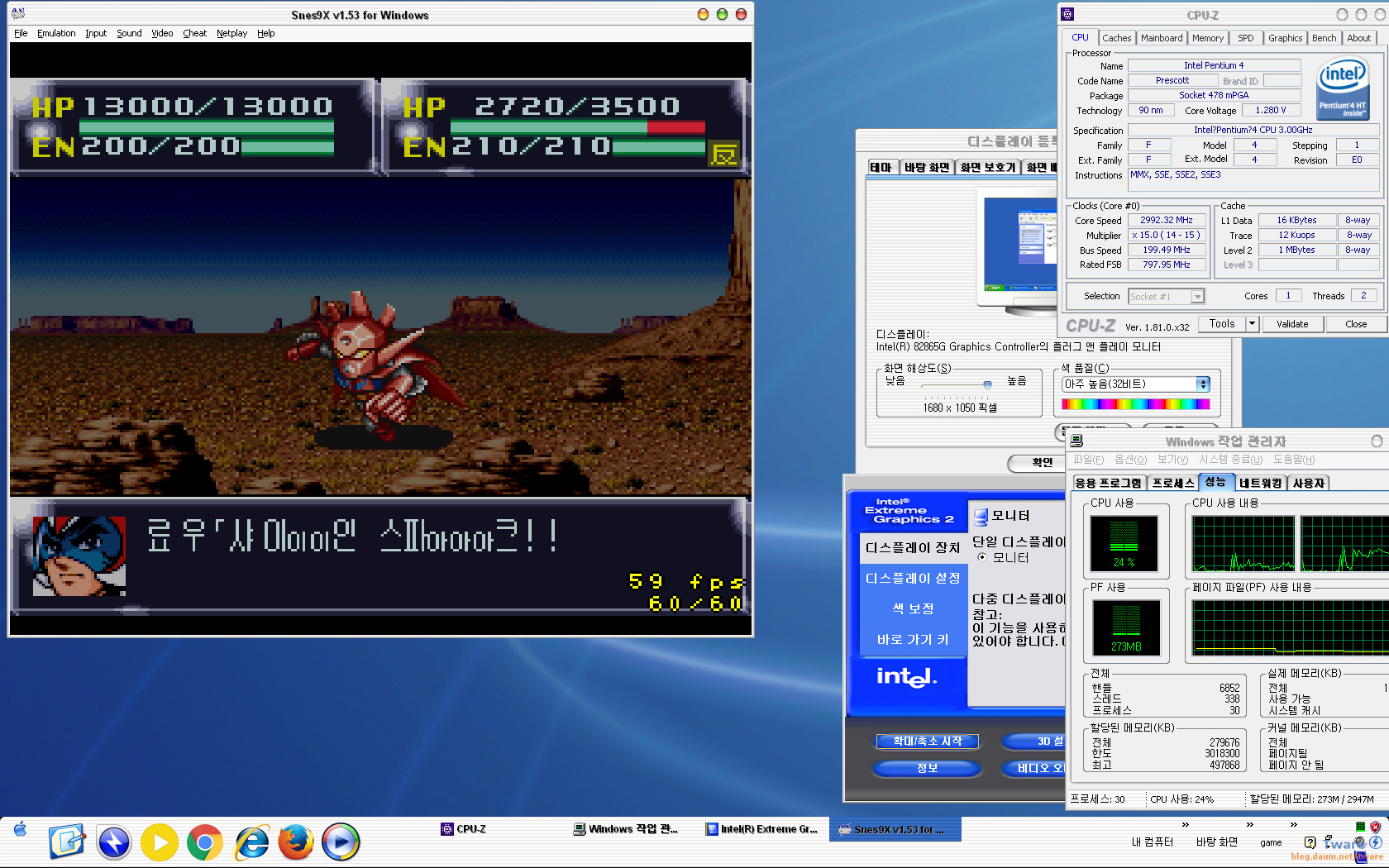Screen dimensions: 1389x868
Task: Click the 확대/축소 시작 button
Action: click(928, 742)
